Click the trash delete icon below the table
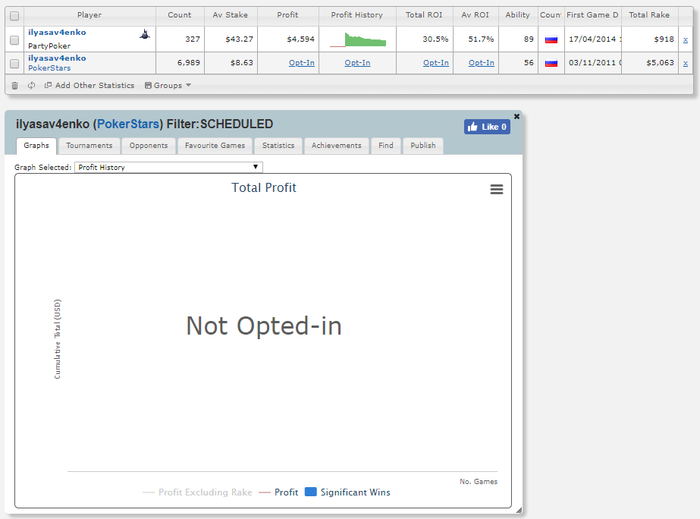 pyautogui.click(x=15, y=85)
